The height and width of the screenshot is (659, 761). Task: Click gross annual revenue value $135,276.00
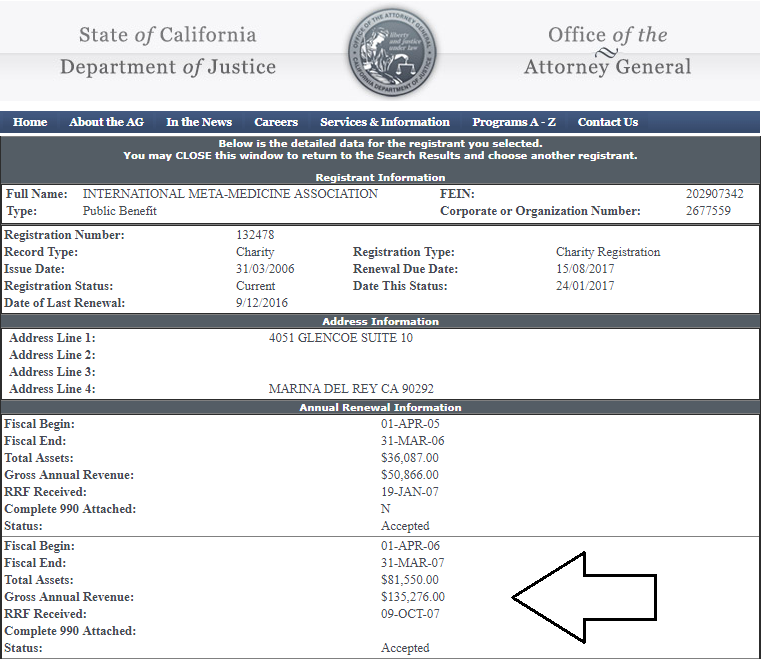(413, 597)
